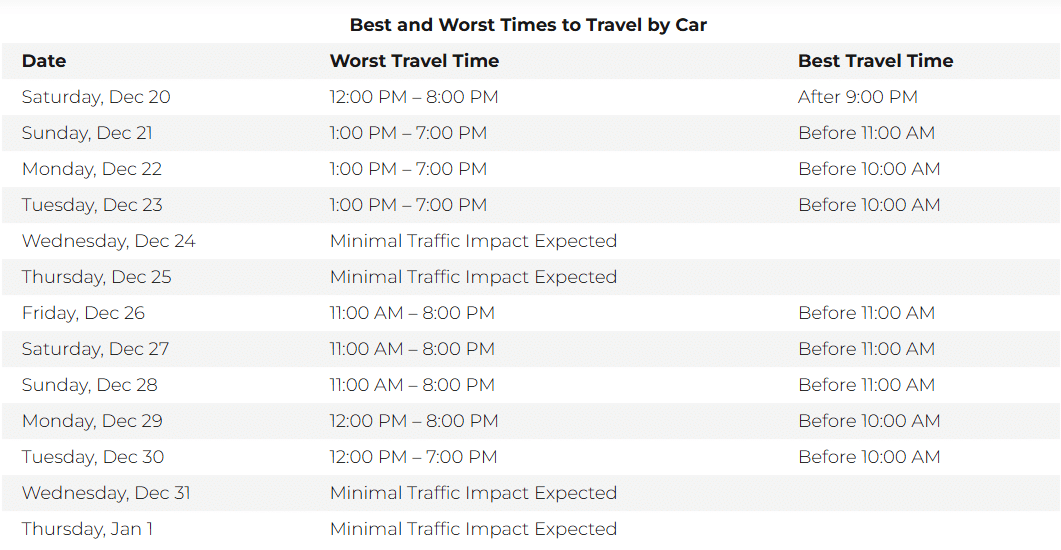Click the 'After 9:00 PM' best time cell

click(x=857, y=97)
